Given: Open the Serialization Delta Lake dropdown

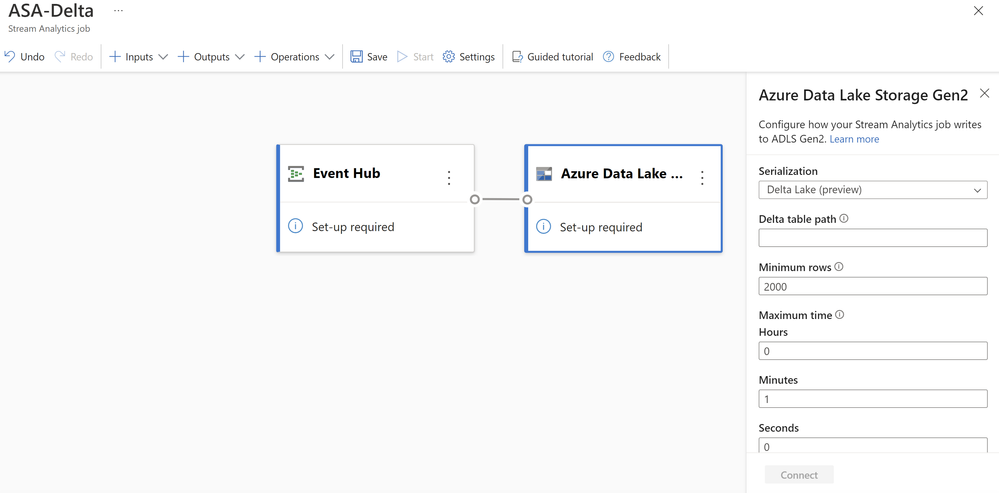Looking at the screenshot, I should coord(873,190).
